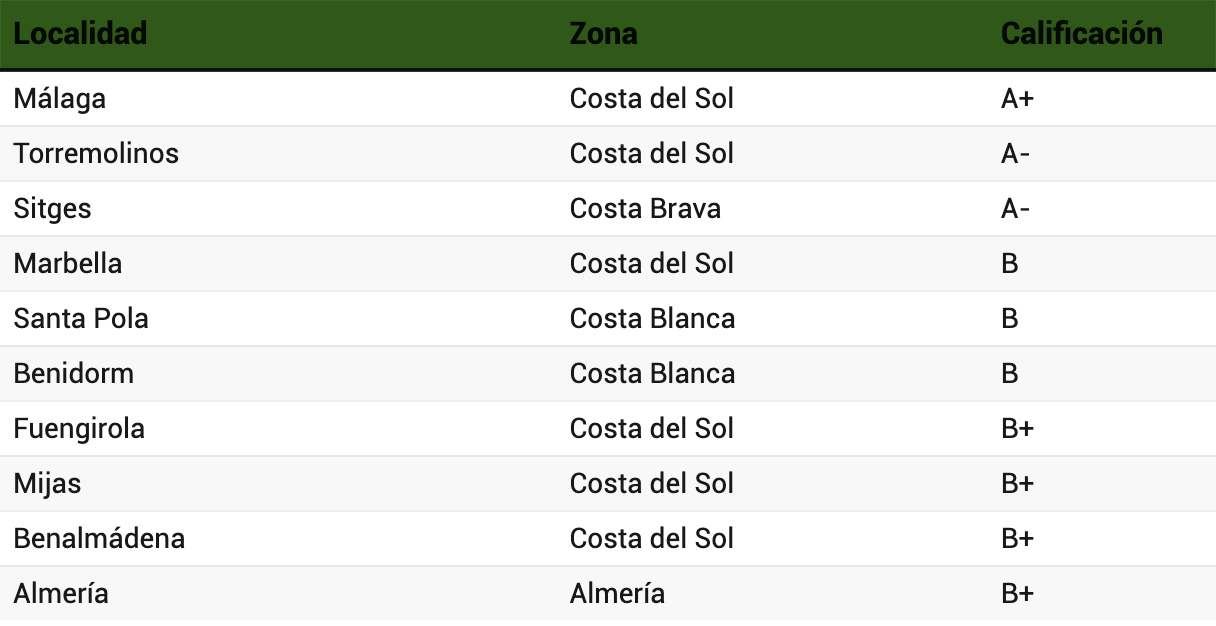Select the A- rating for Torremolinos
The width and height of the screenshot is (1216, 626).
(1015, 154)
